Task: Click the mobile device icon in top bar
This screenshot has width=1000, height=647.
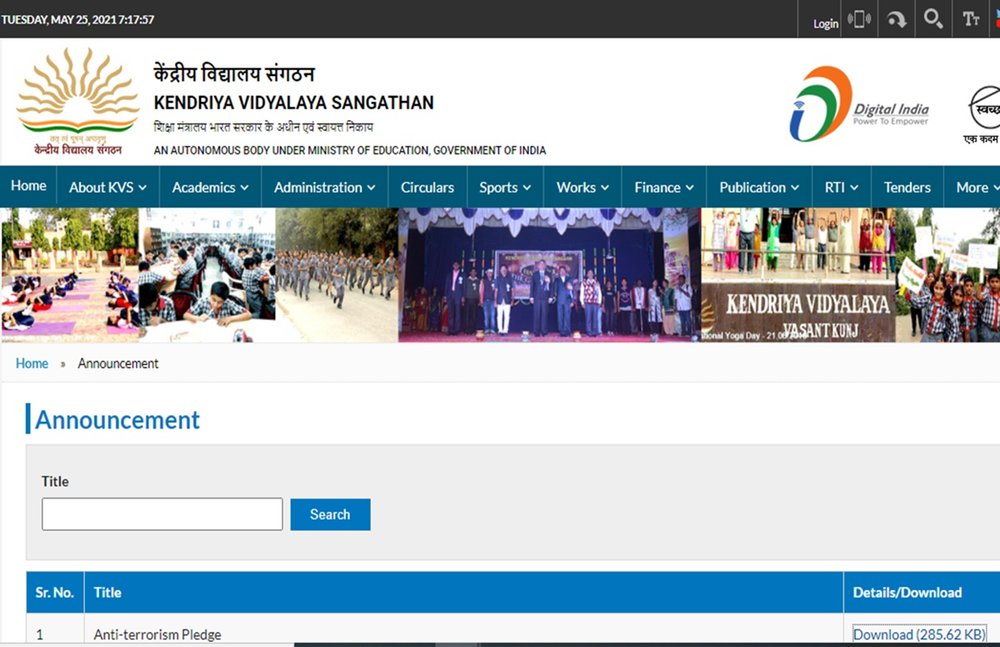Action: click(x=859, y=19)
